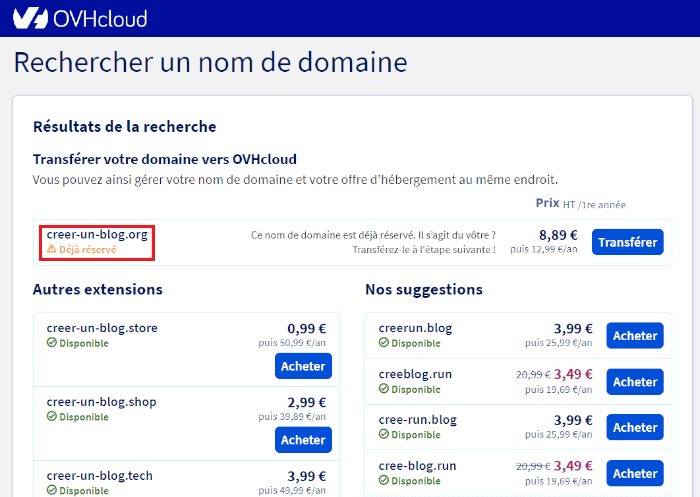Select the creer-un-blog.store domain text

[x=102, y=328]
